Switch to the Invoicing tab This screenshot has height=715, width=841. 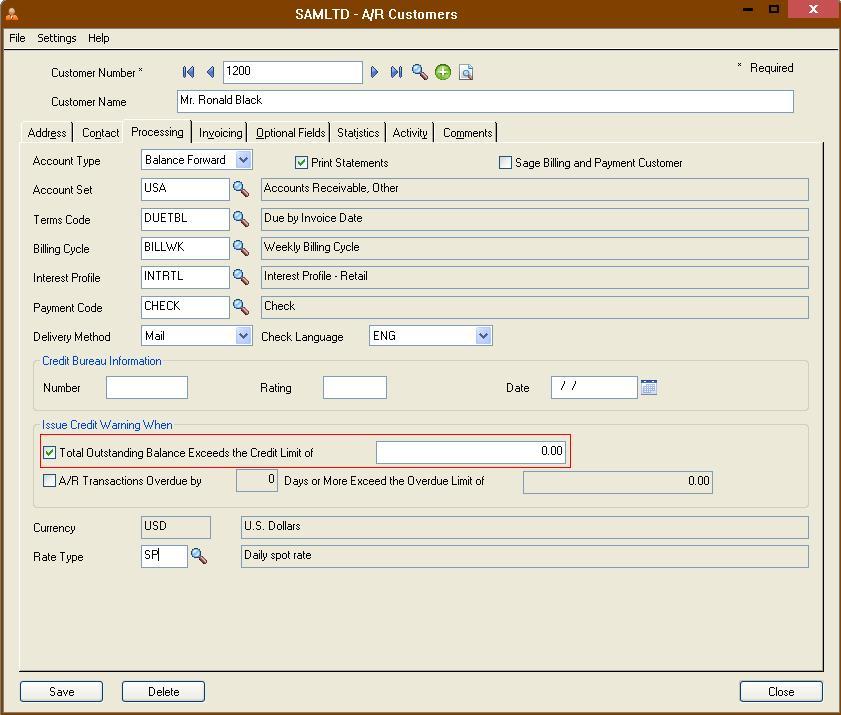220,133
